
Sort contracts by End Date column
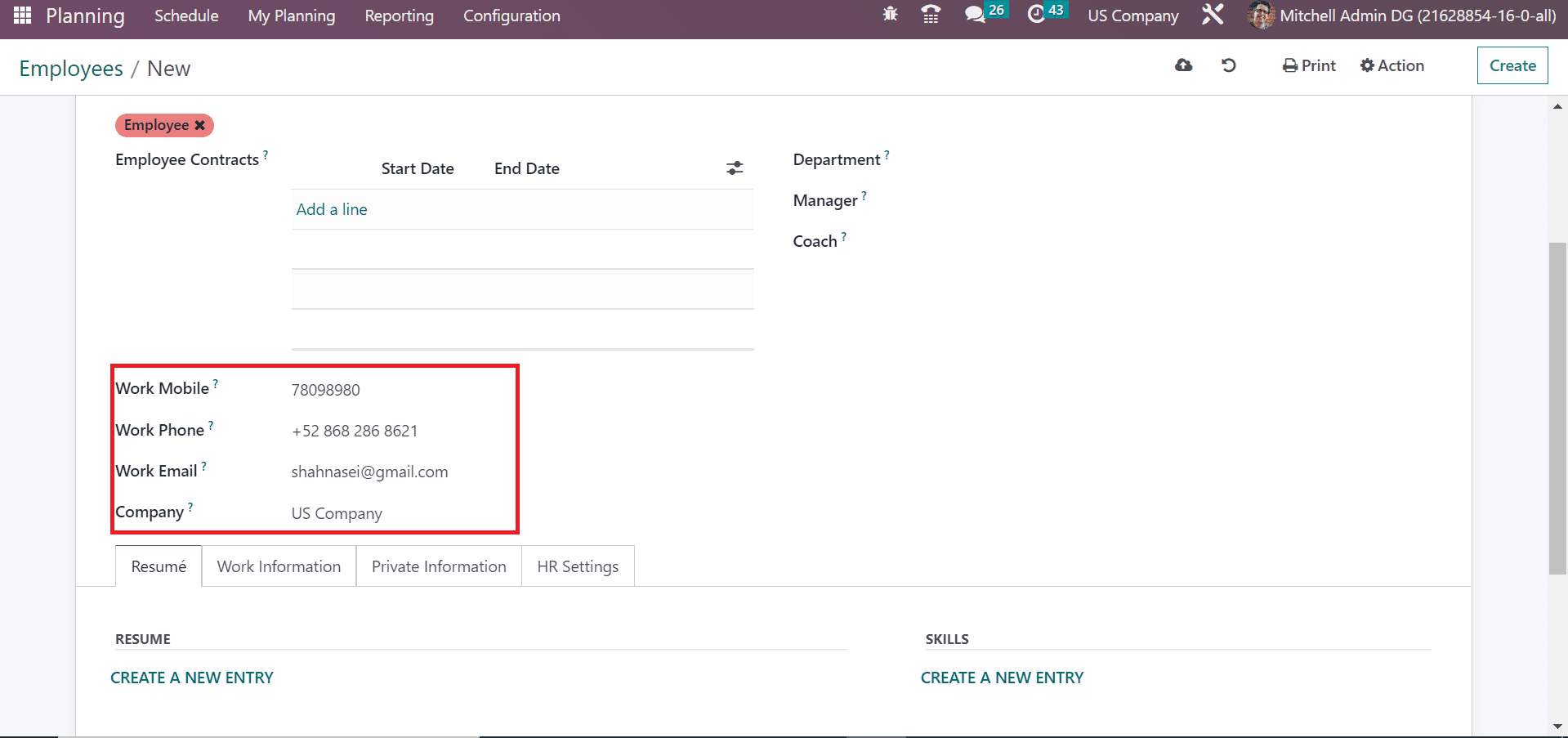pyautogui.click(x=527, y=168)
